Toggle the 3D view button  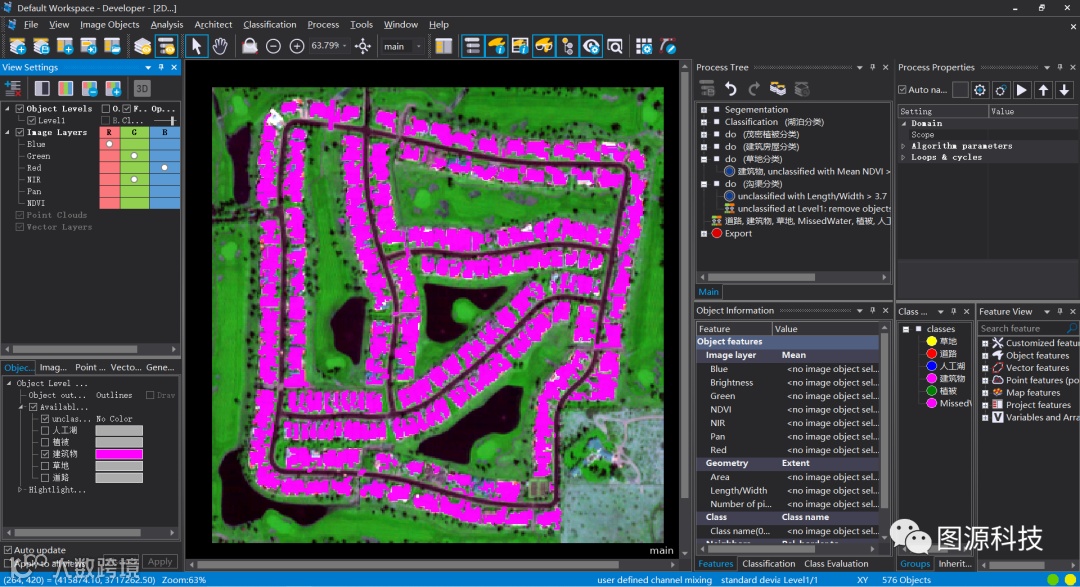point(142,88)
